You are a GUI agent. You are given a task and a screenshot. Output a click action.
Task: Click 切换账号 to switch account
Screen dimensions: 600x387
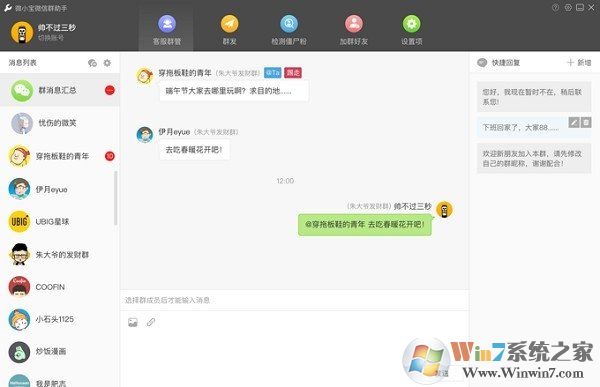[x=51, y=38]
